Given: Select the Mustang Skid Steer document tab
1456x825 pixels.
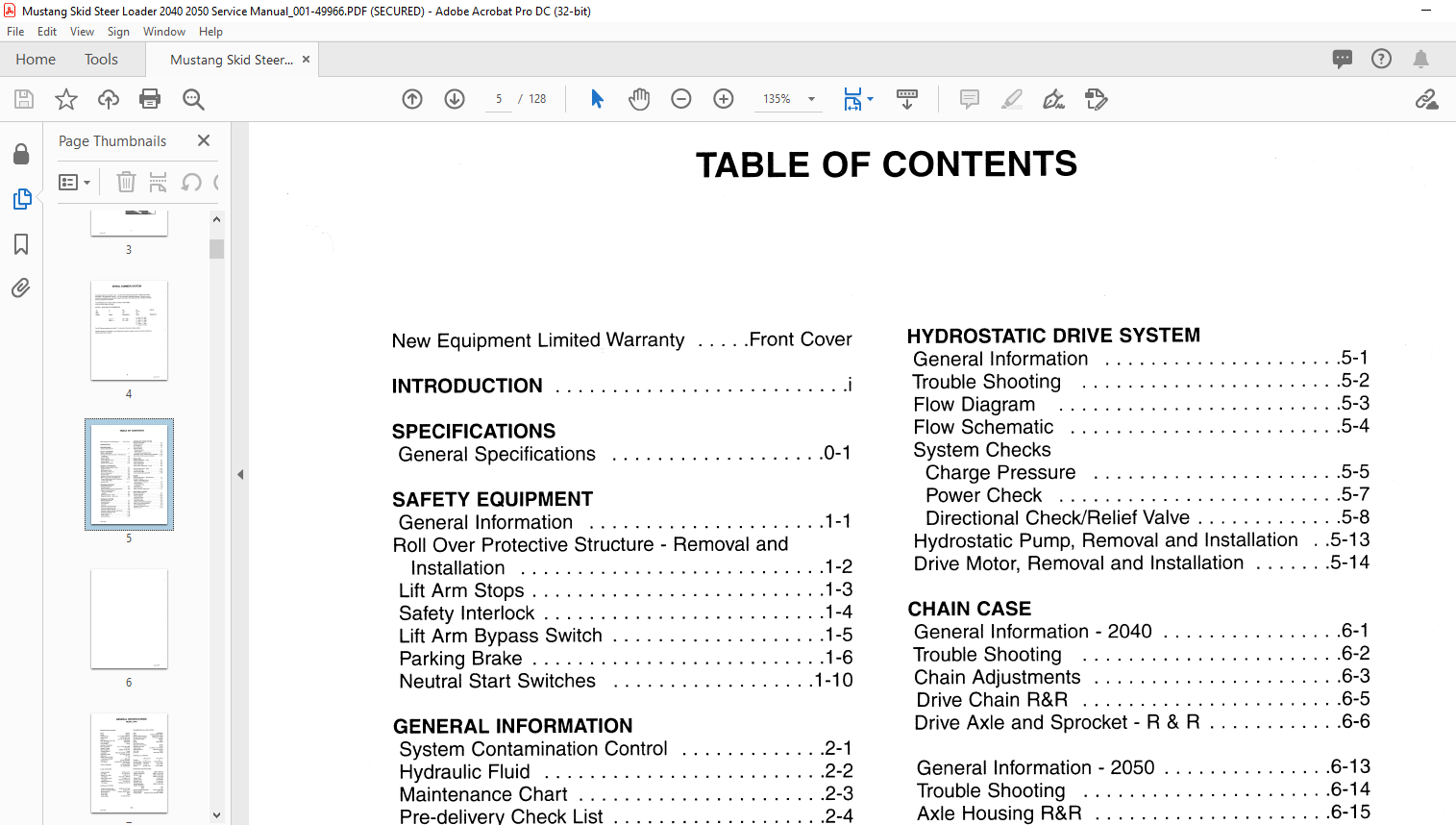Looking at the screenshot, I should pos(232,60).
